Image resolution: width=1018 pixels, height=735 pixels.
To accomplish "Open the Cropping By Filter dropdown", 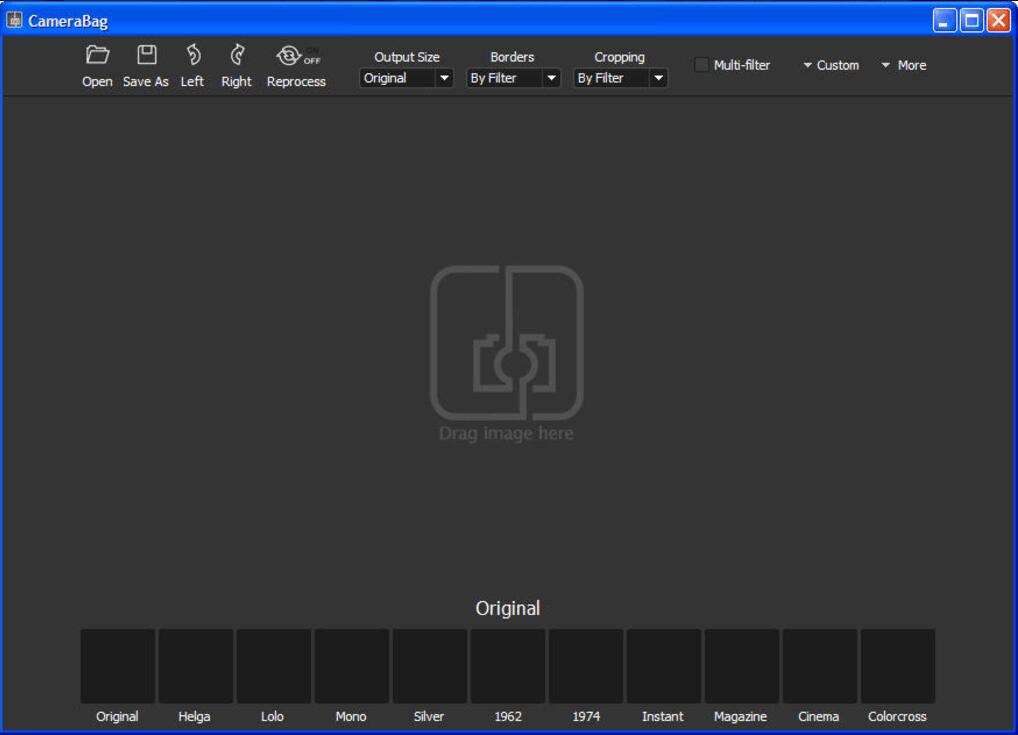I will point(620,78).
